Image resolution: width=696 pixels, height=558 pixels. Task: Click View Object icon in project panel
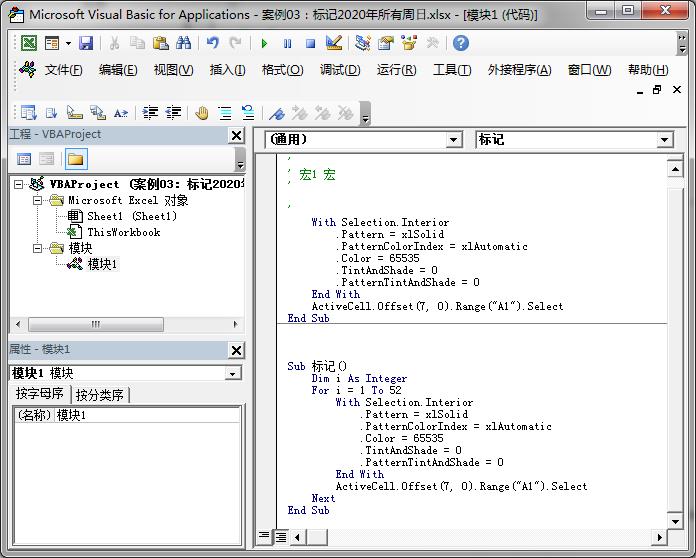click(47, 159)
